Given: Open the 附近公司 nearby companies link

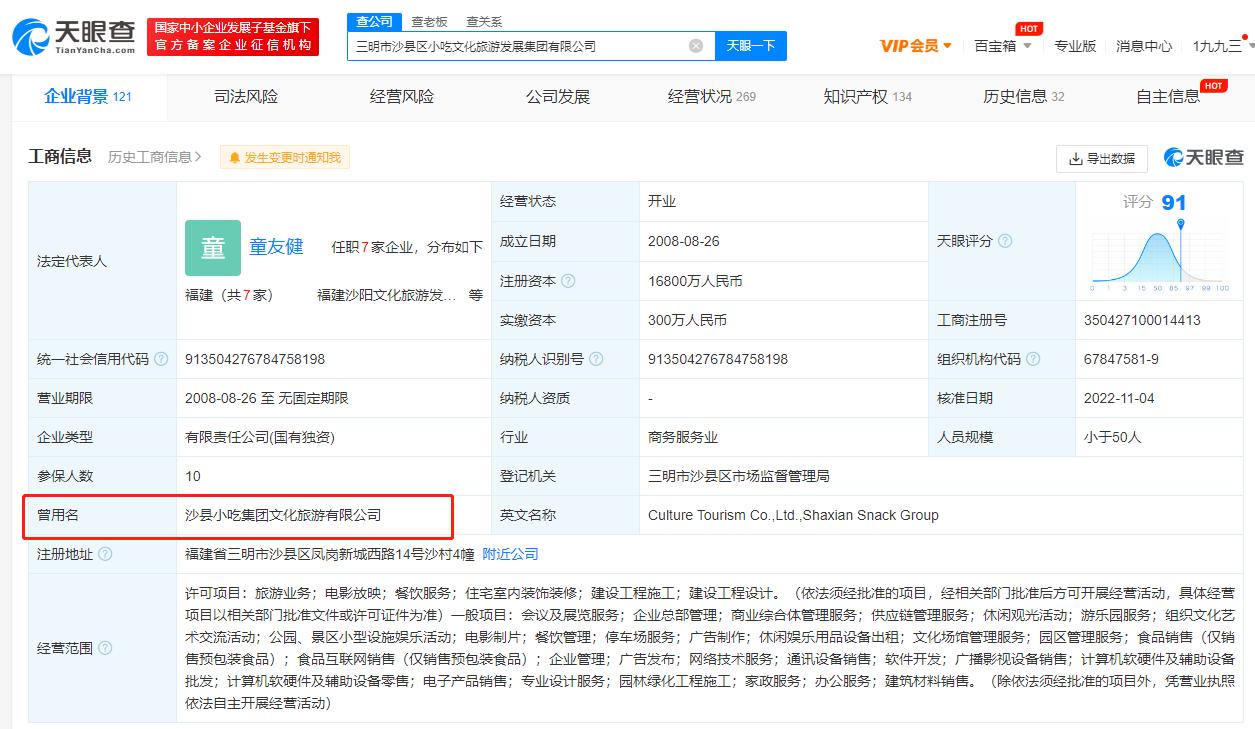Looking at the screenshot, I should pyautogui.click(x=510, y=554).
